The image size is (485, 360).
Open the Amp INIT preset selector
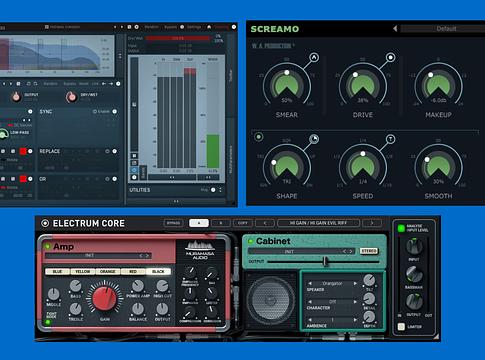(98, 256)
